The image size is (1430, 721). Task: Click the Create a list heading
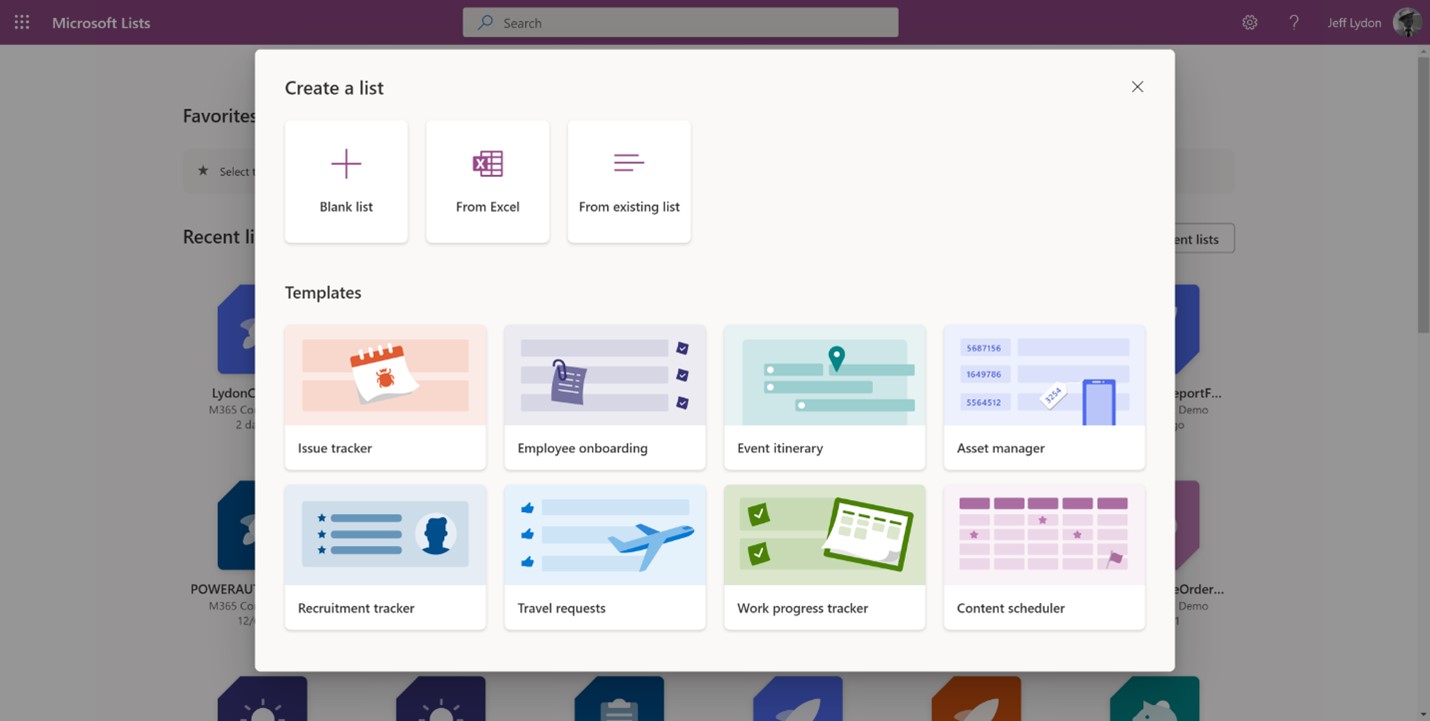[x=334, y=88]
